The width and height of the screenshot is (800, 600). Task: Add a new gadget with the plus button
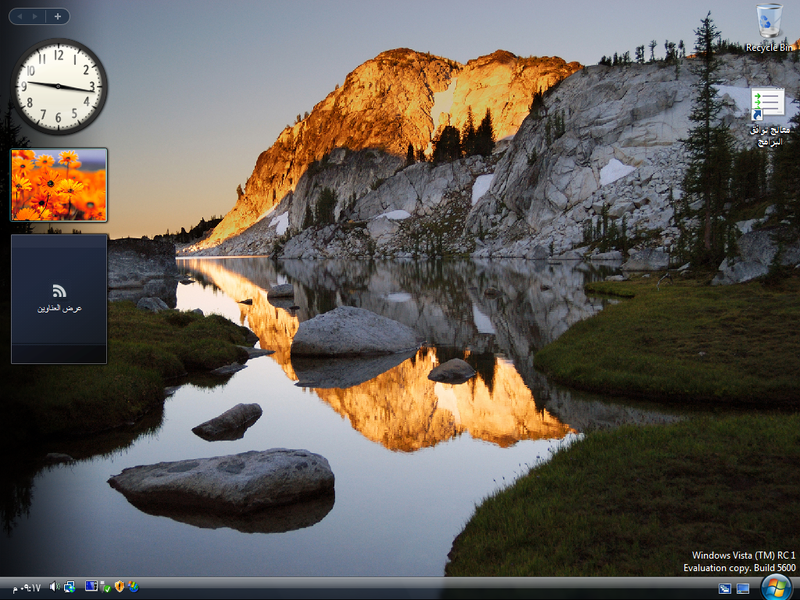coord(58,16)
